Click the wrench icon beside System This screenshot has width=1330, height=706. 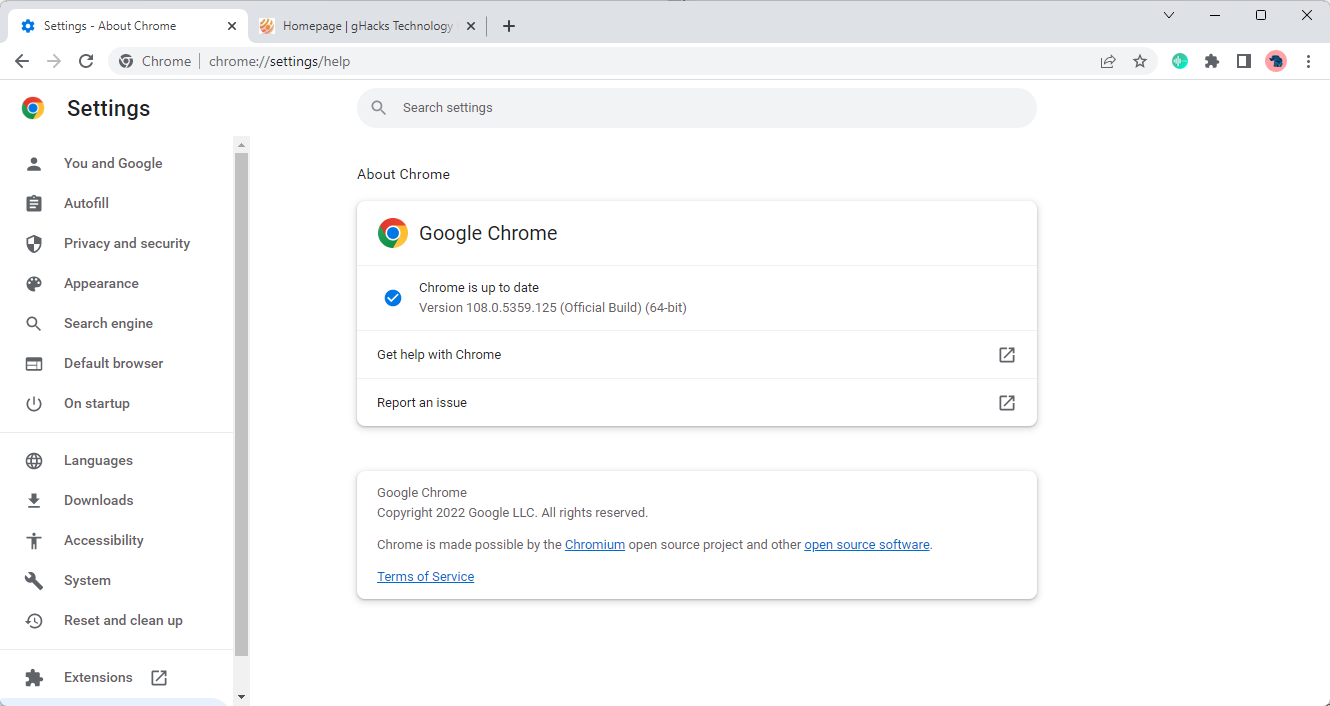point(34,580)
